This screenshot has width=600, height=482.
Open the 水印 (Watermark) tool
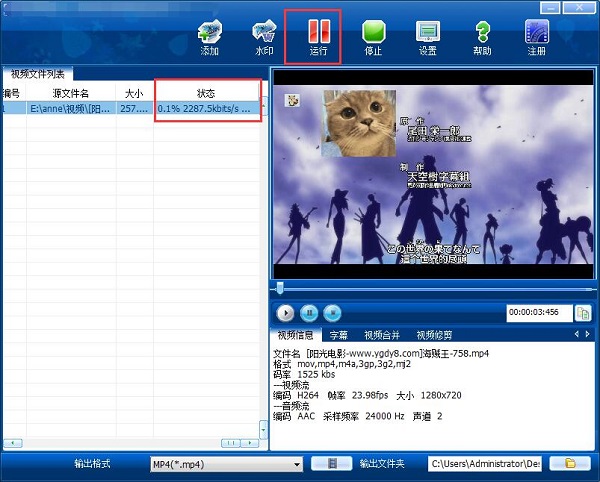point(264,38)
